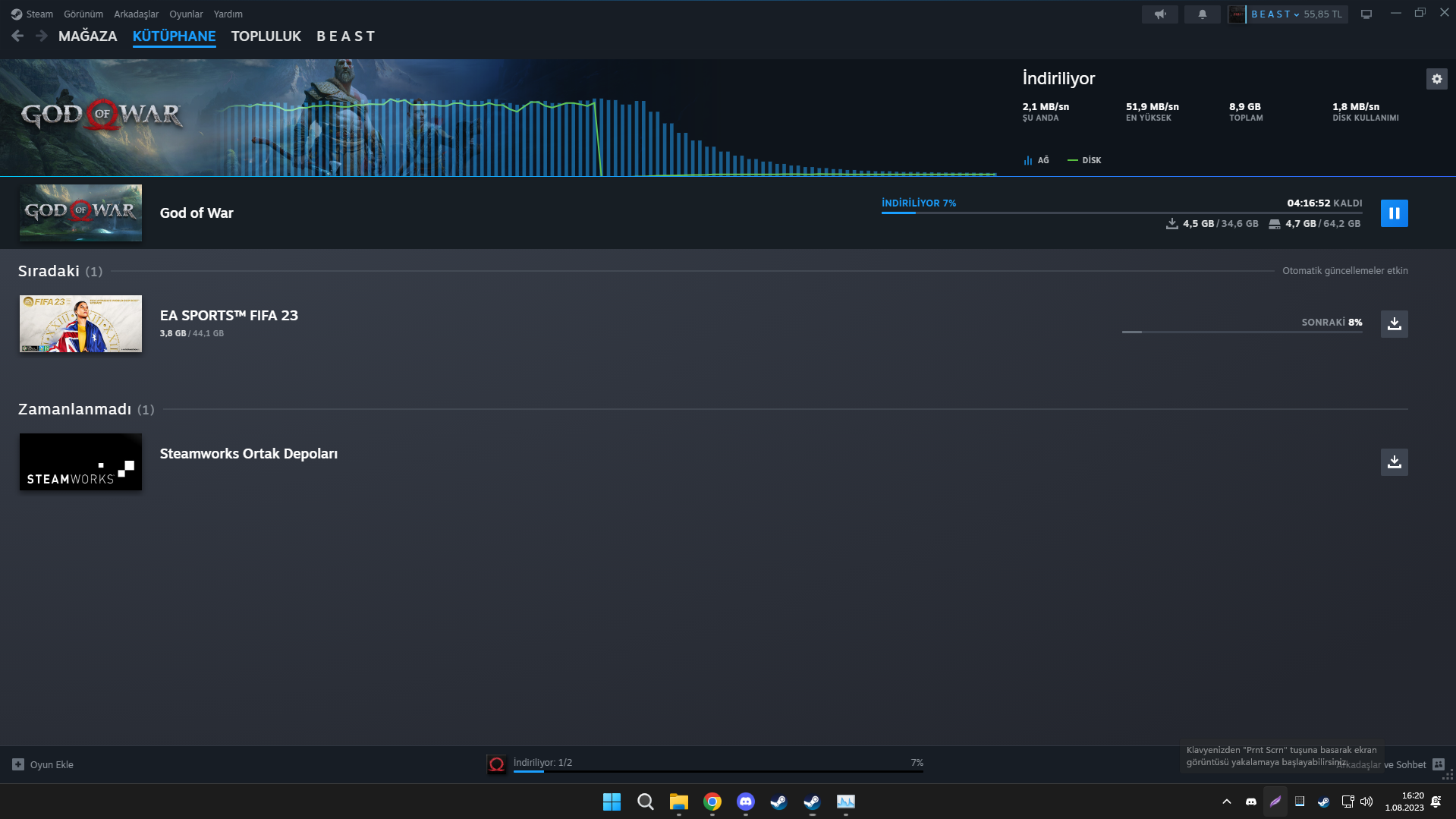Switch to the KÜTÜPHANE tab
Image resolution: width=1456 pixels, height=819 pixels.
tap(175, 36)
